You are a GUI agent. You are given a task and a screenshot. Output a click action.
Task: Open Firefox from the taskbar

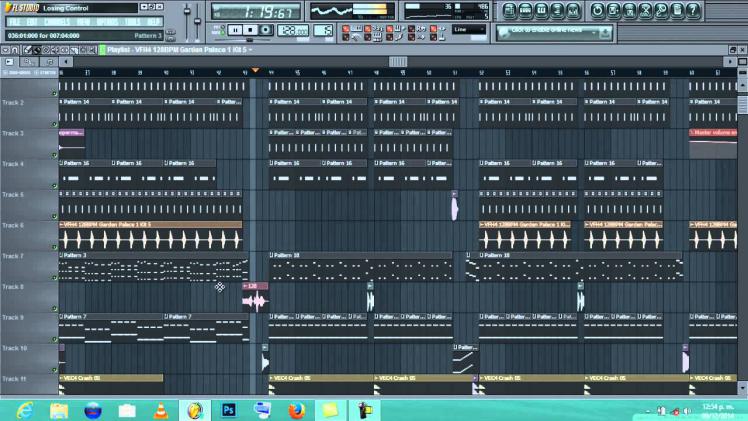pos(295,409)
